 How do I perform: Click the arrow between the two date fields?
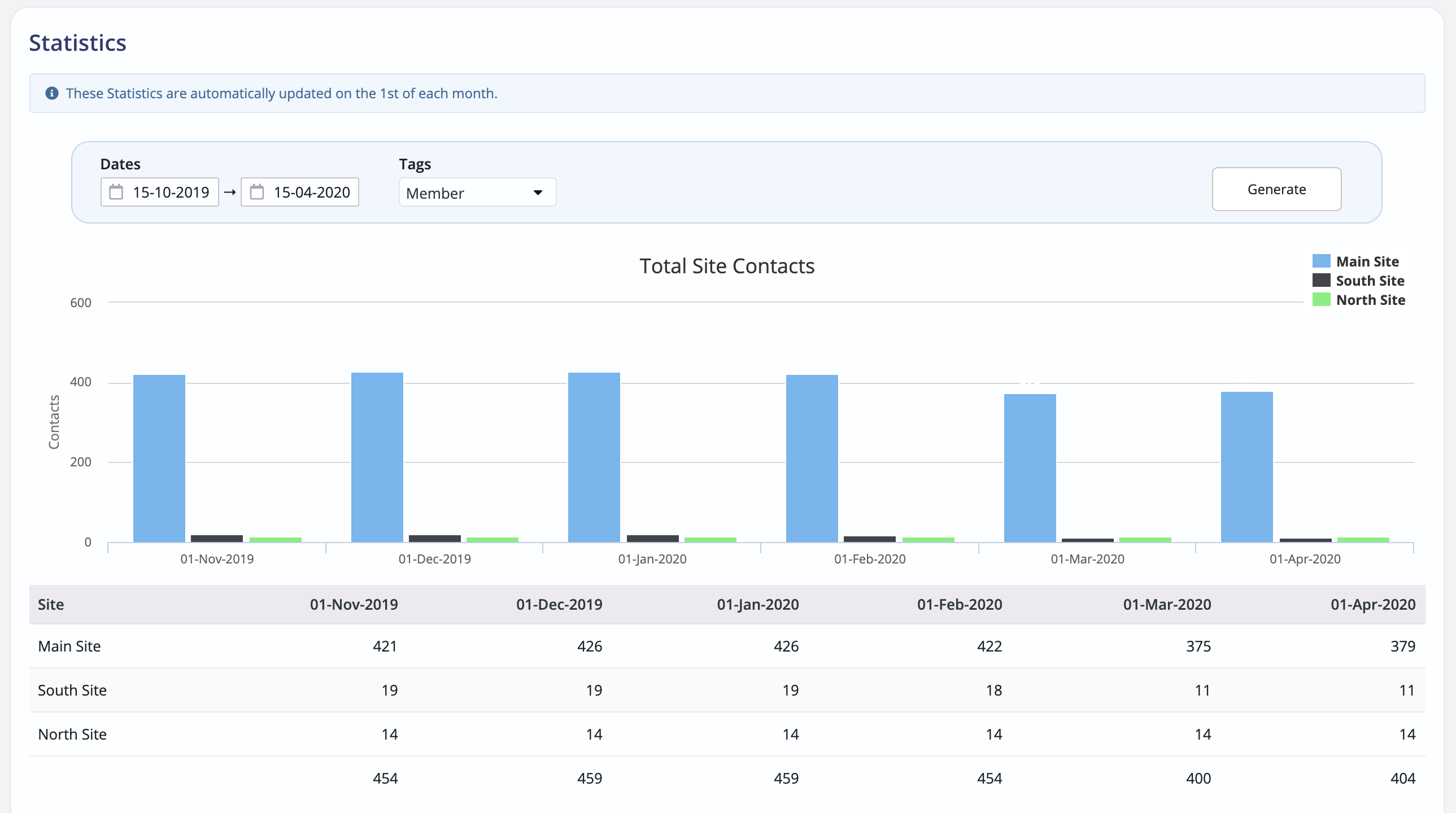click(229, 192)
